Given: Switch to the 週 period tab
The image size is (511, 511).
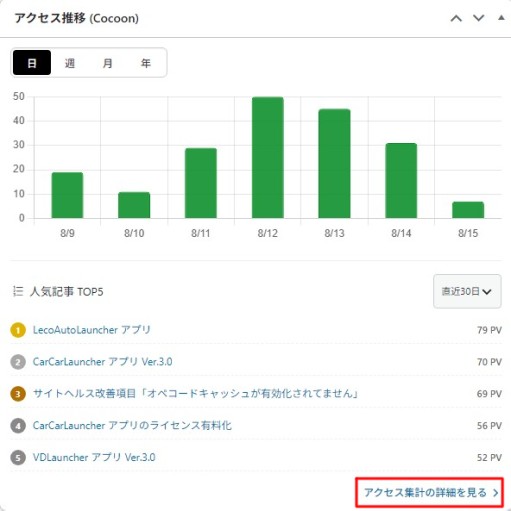Looking at the screenshot, I should [x=70, y=63].
